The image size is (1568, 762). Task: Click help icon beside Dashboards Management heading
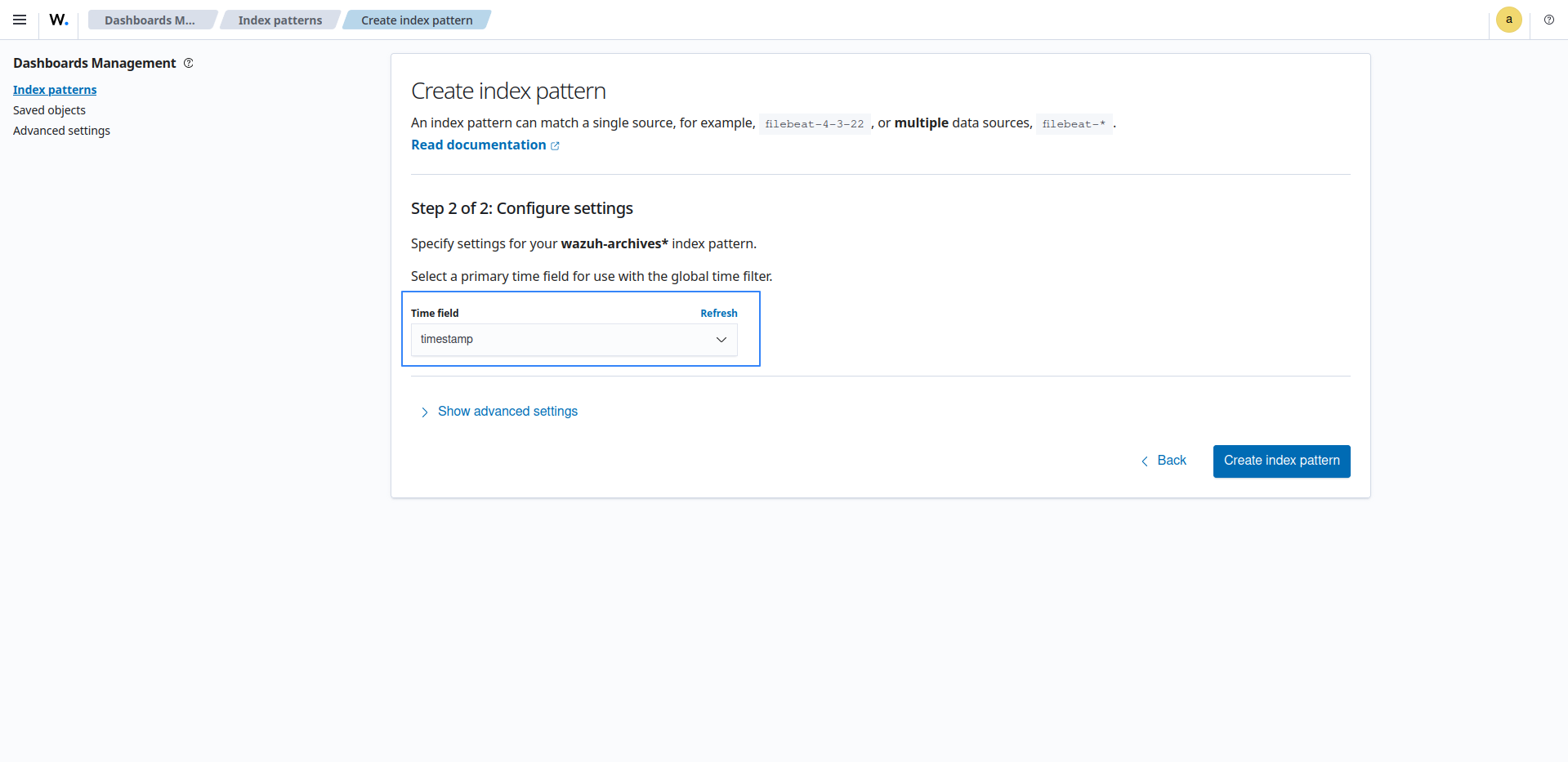click(x=189, y=63)
